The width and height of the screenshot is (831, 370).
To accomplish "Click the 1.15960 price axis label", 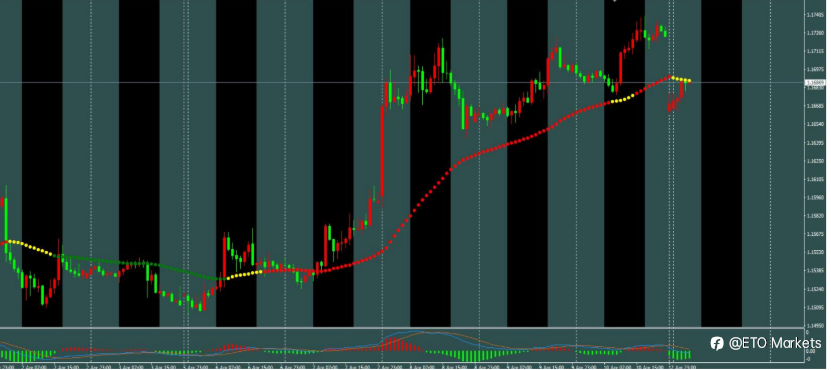I will point(815,198).
